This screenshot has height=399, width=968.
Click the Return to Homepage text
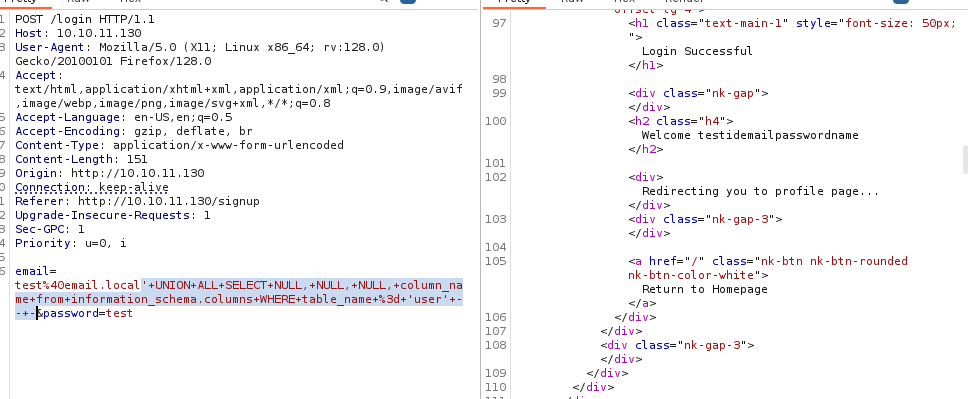pyautogui.click(x=704, y=289)
